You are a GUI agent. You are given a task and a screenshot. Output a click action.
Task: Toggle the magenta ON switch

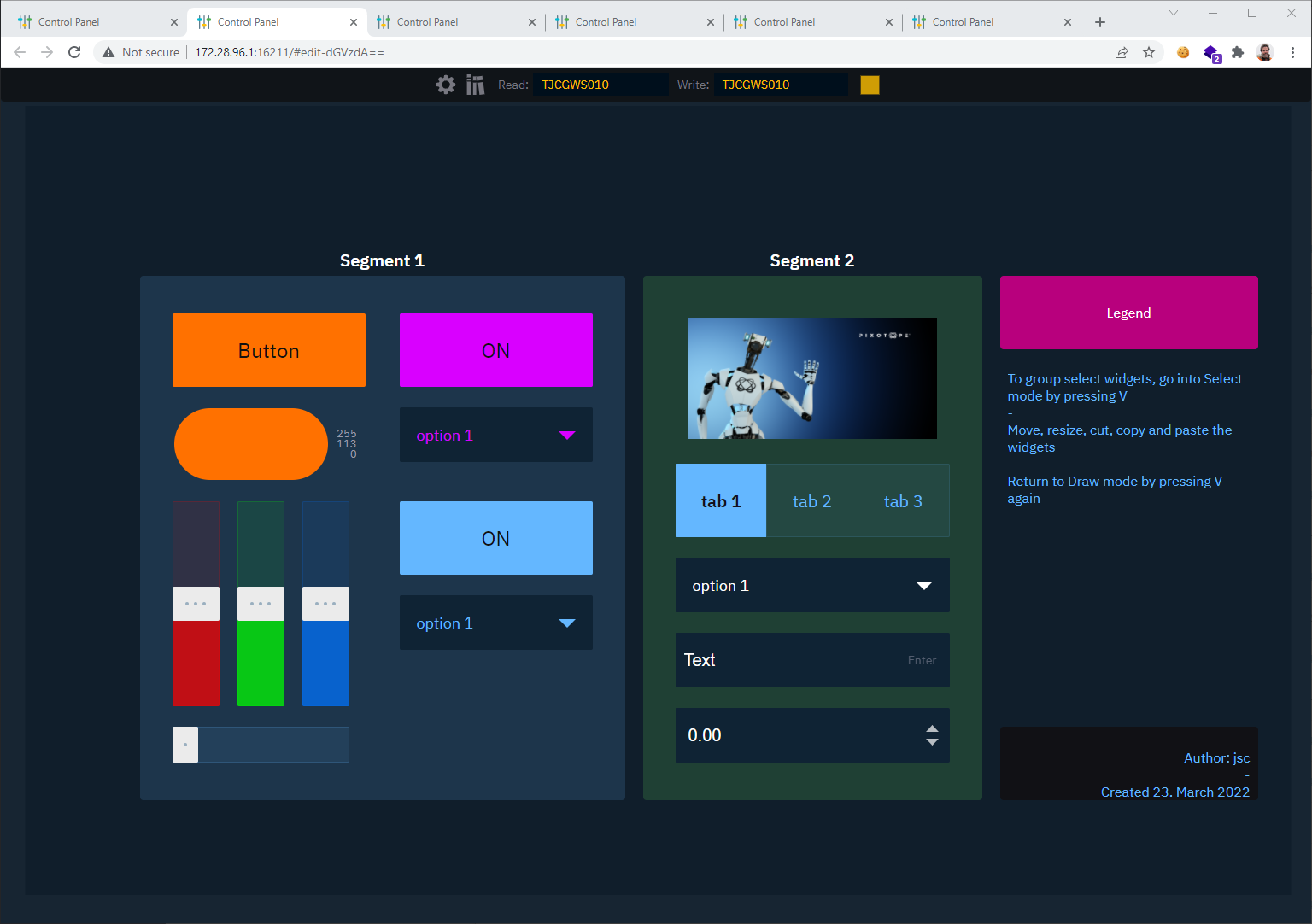(x=495, y=350)
